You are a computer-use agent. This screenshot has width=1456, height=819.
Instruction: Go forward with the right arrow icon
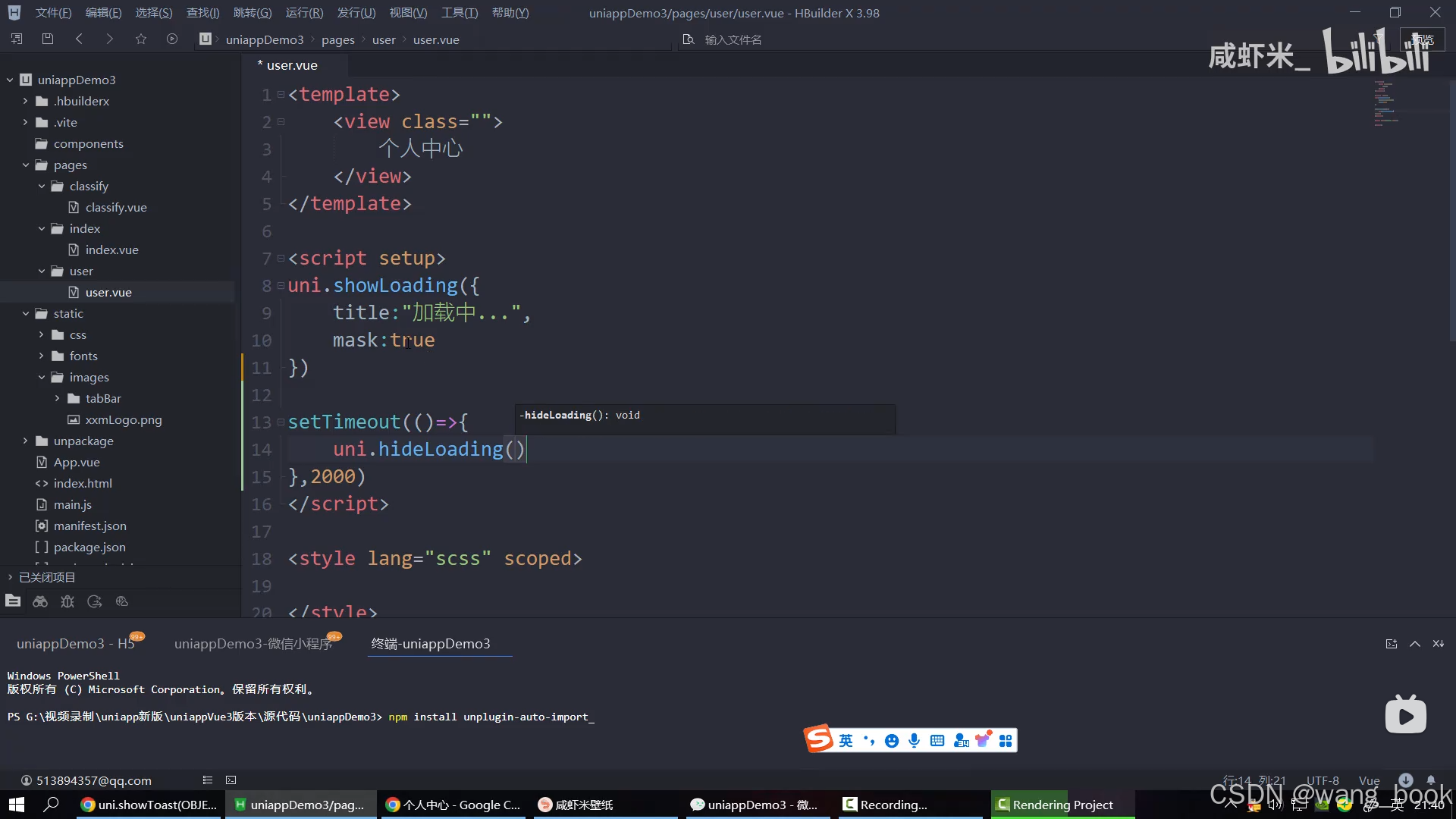110,39
